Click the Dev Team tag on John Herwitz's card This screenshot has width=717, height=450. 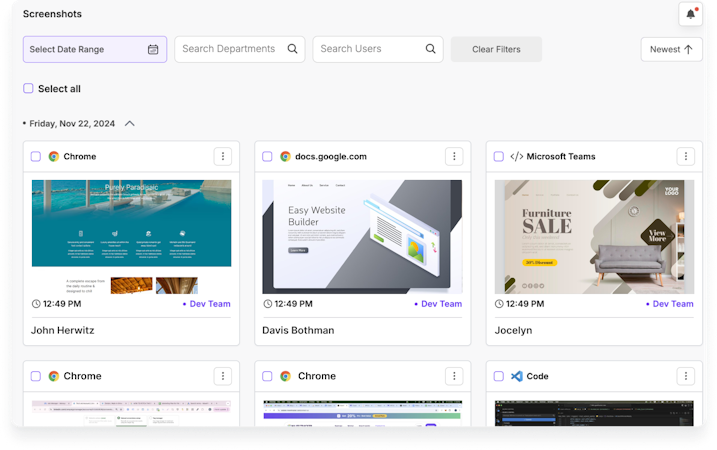point(207,304)
